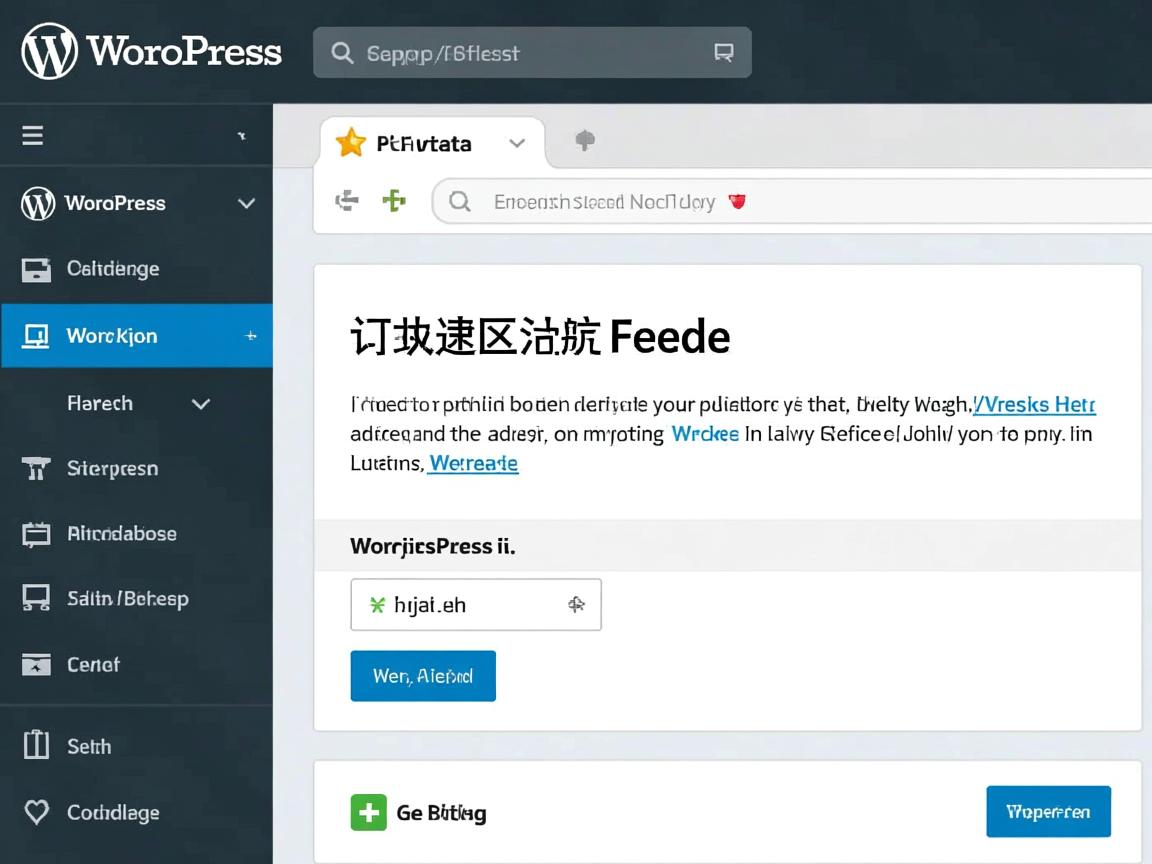Toggle the star favorite on the PtFivtata tab
1152x864 pixels.
tap(350, 142)
